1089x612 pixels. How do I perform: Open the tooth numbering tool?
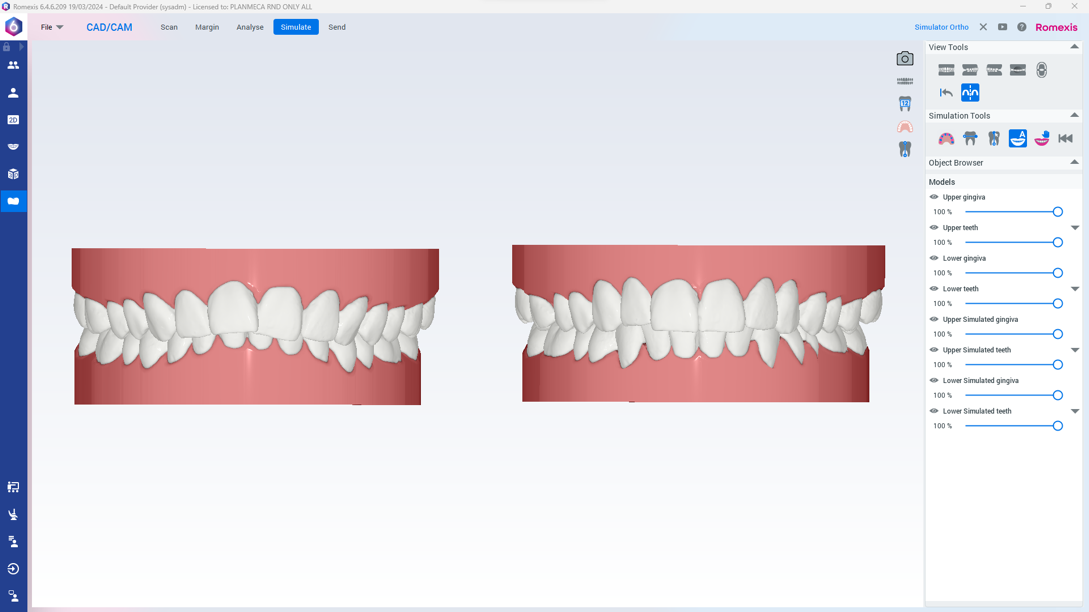point(904,103)
